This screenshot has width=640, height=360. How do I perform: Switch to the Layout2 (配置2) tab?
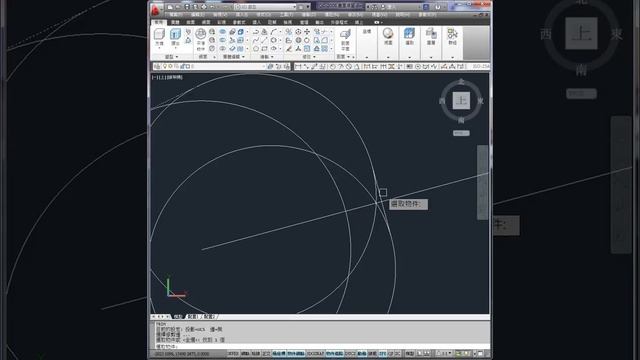point(209,317)
